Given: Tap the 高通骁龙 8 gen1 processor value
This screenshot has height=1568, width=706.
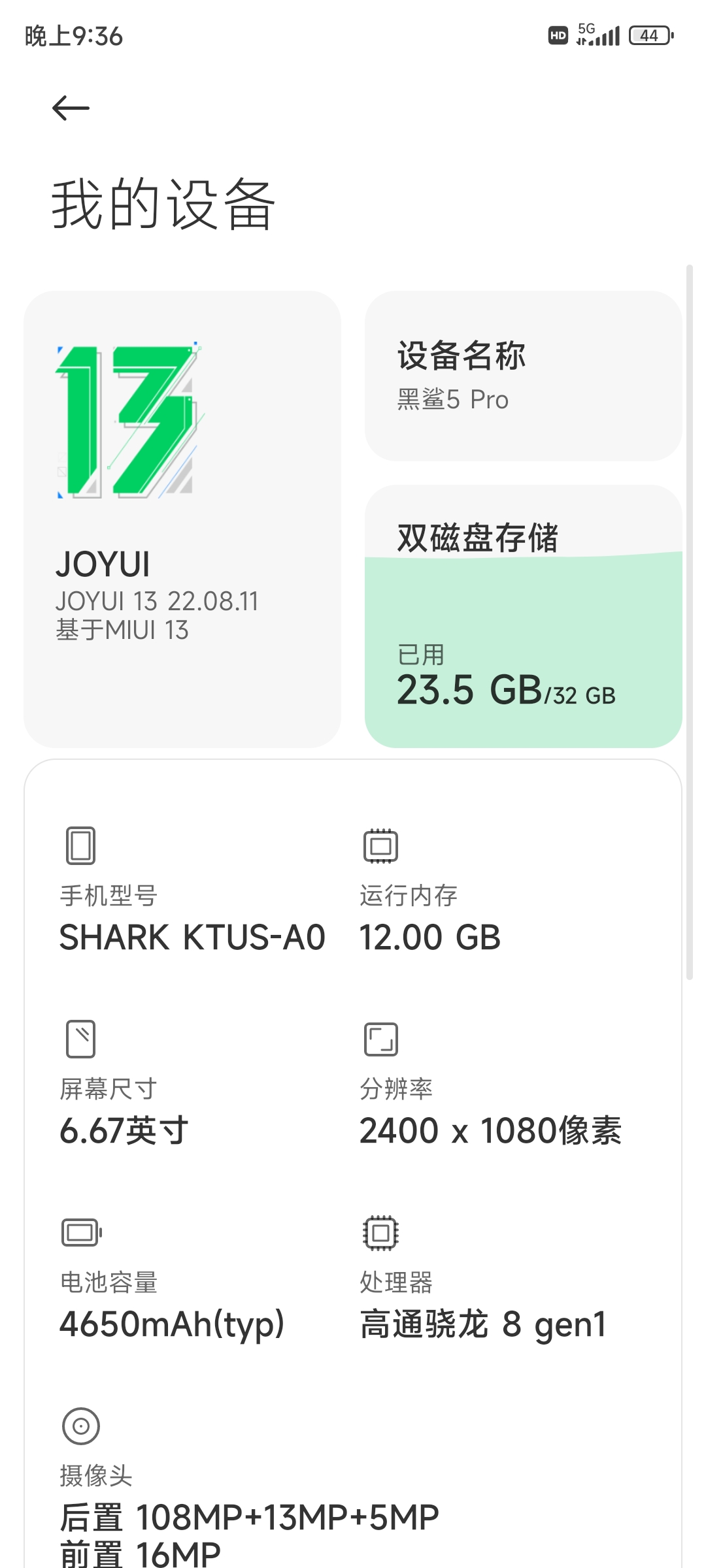Looking at the screenshot, I should coord(483,1324).
